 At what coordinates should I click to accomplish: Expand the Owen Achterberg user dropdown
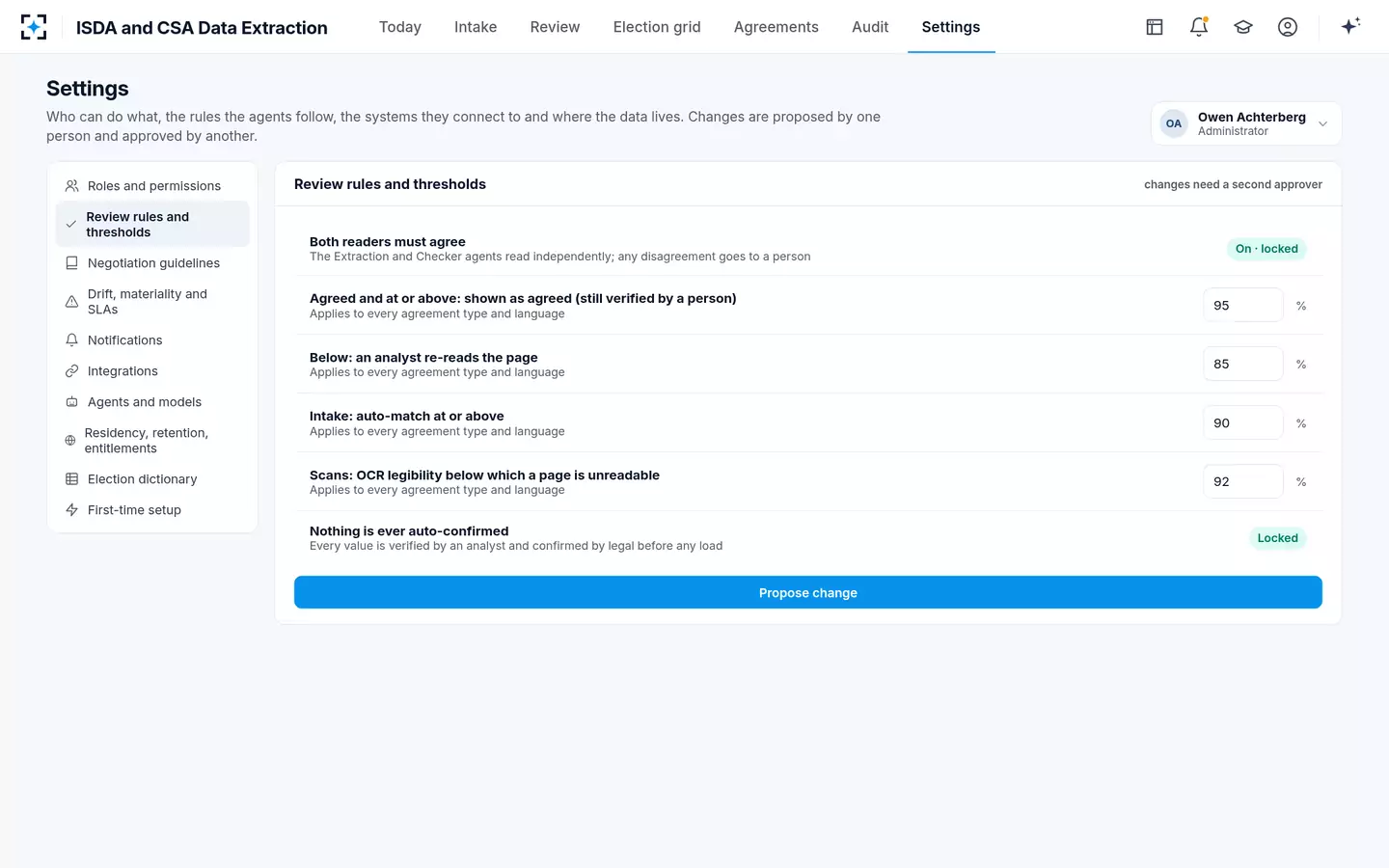[x=1246, y=123]
